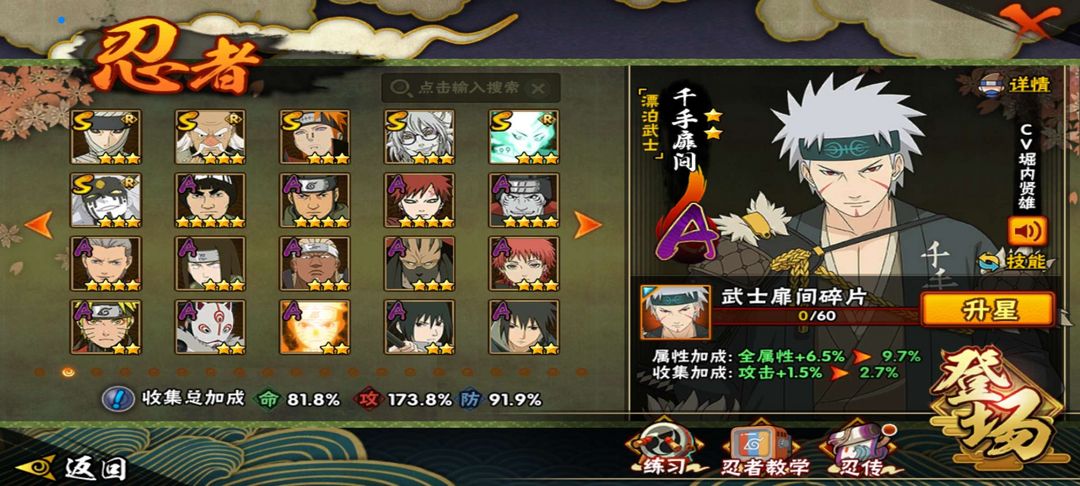This screenshot has width=1080, height=486.
Task: Select the highlighted second page indicator dot
Action: pos(68,372)
